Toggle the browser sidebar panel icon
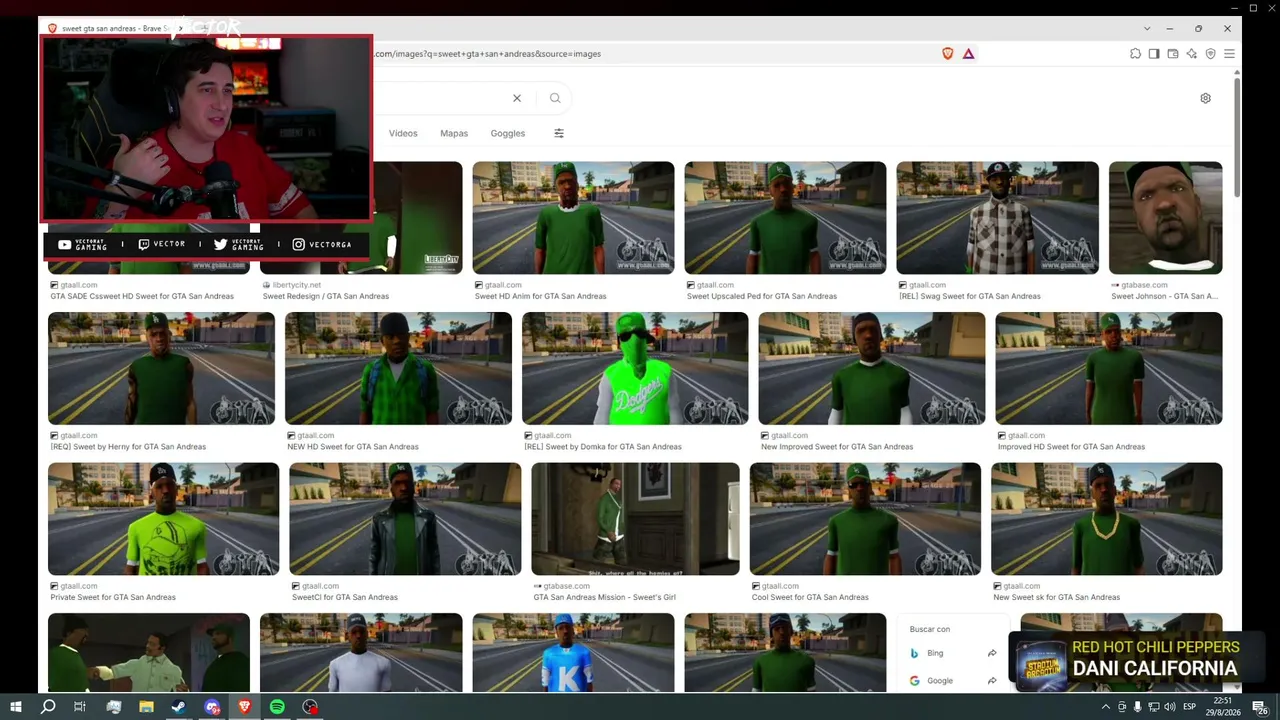 click(1154, 54)
